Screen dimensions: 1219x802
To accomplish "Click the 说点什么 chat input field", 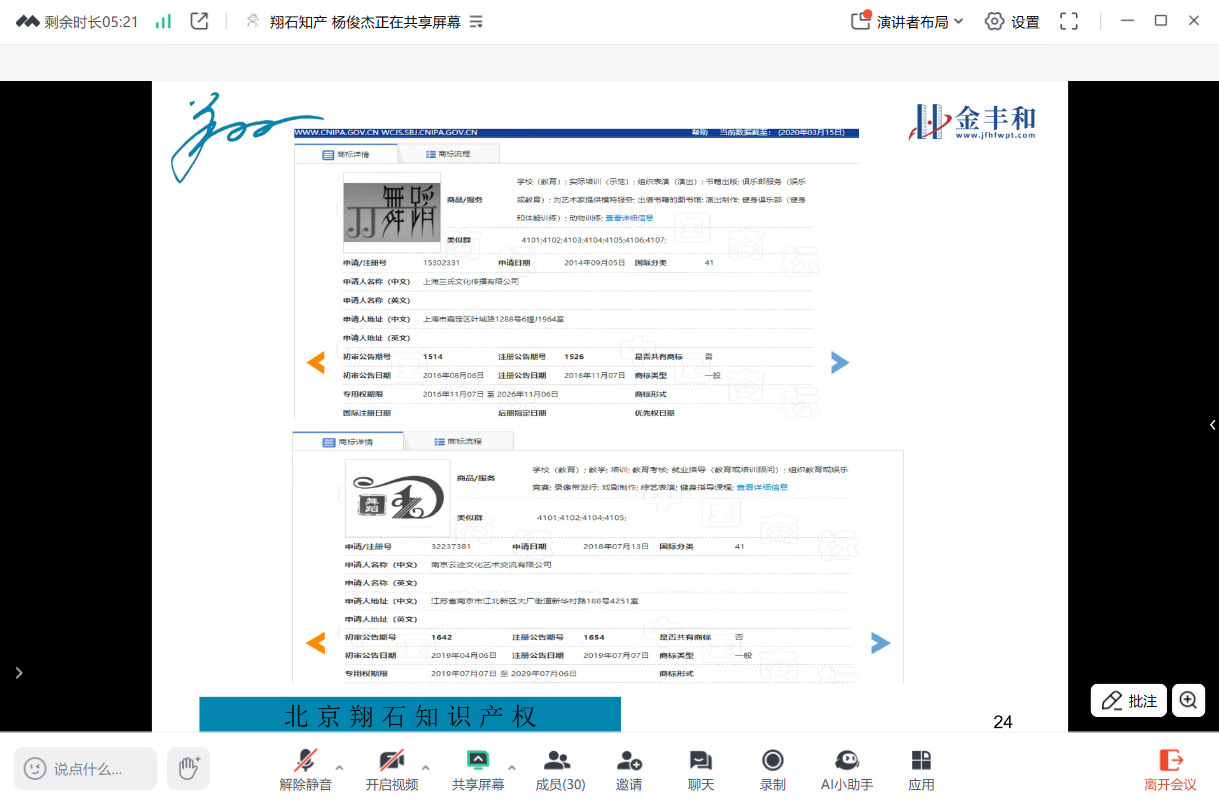I will [x=85, y=768].
